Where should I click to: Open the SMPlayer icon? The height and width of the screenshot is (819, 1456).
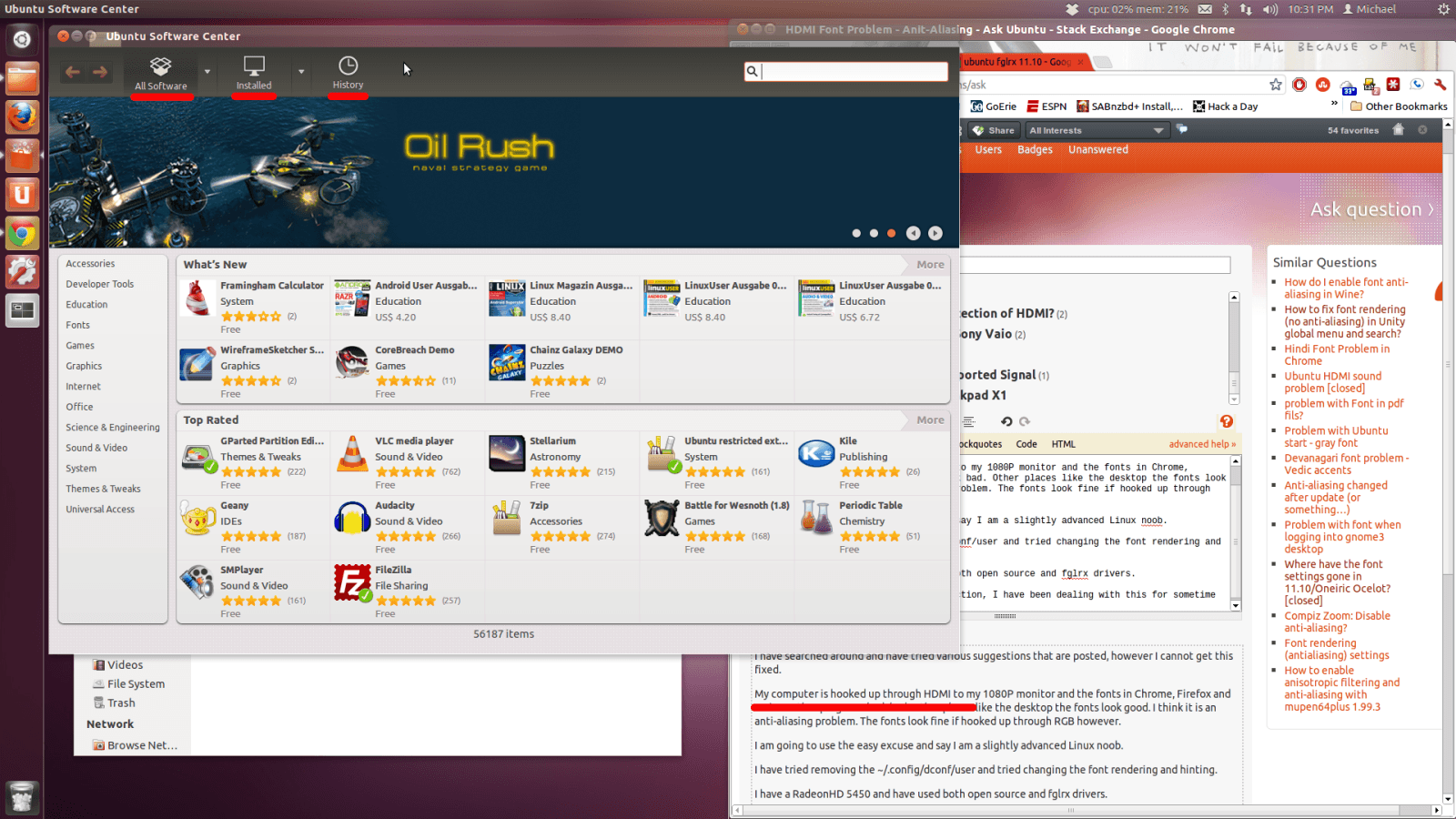point(197,583)
